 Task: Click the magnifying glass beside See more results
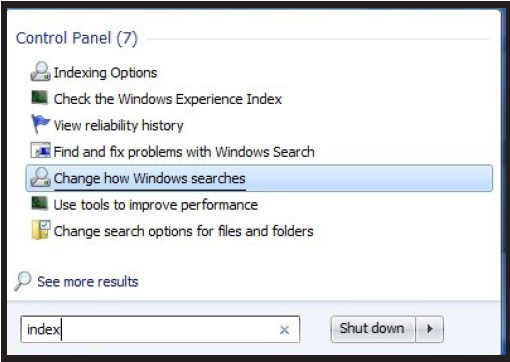[x=23, y=281]
